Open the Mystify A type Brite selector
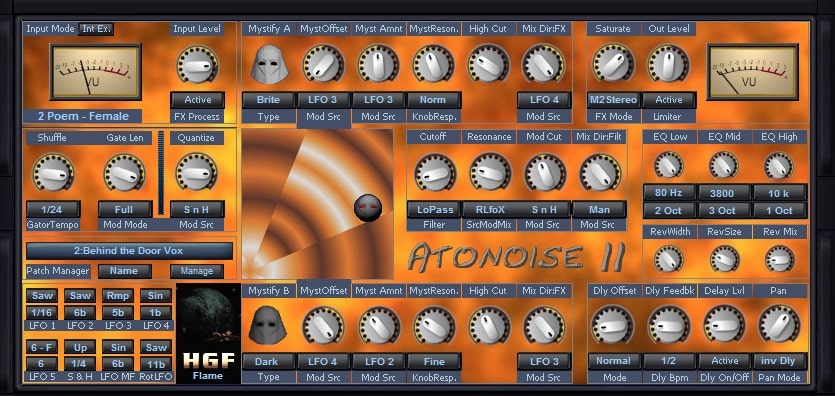 [268, 100]
